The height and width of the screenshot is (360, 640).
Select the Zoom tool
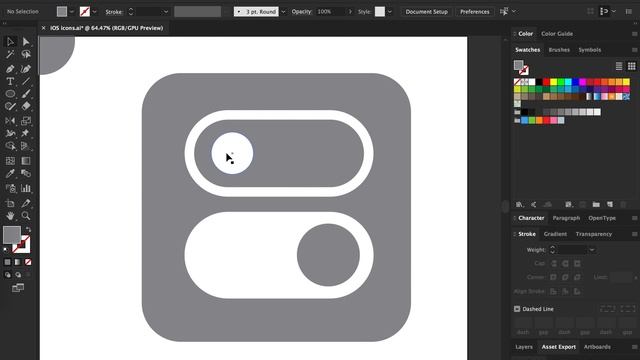coord(26,216)
